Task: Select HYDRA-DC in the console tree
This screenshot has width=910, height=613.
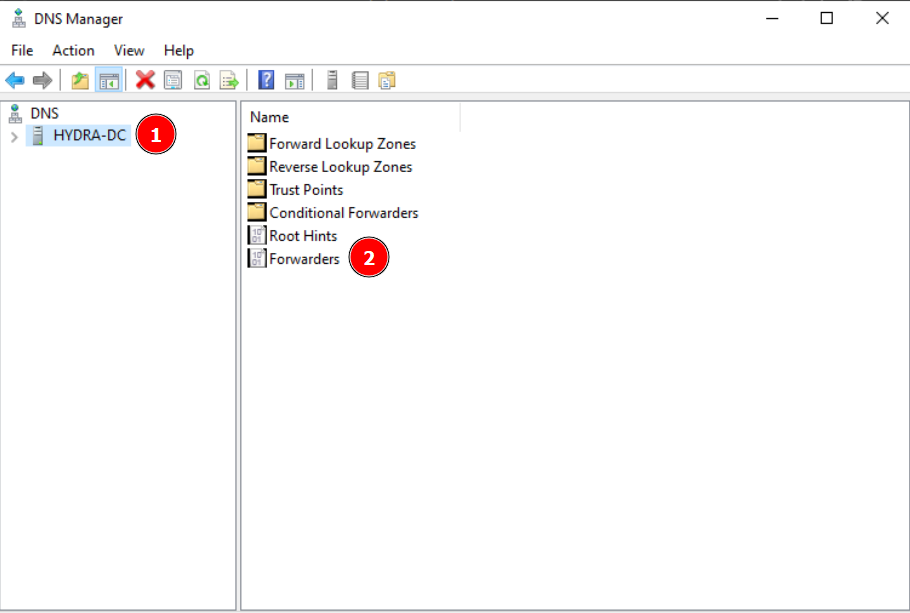Action: click(90, 135)
